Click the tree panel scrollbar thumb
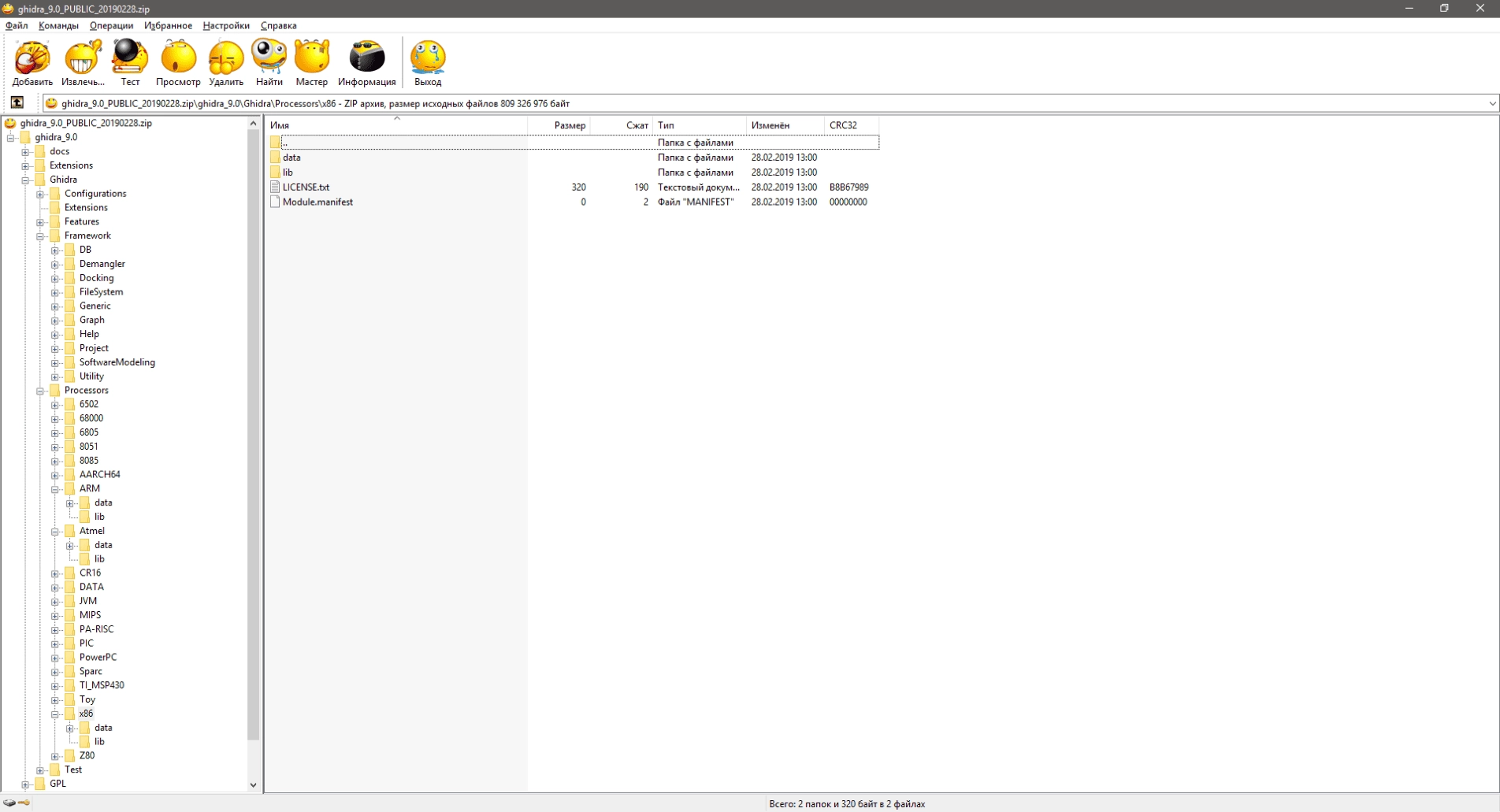This screenshot has width=1500, height=812. [x=253, y=434]
